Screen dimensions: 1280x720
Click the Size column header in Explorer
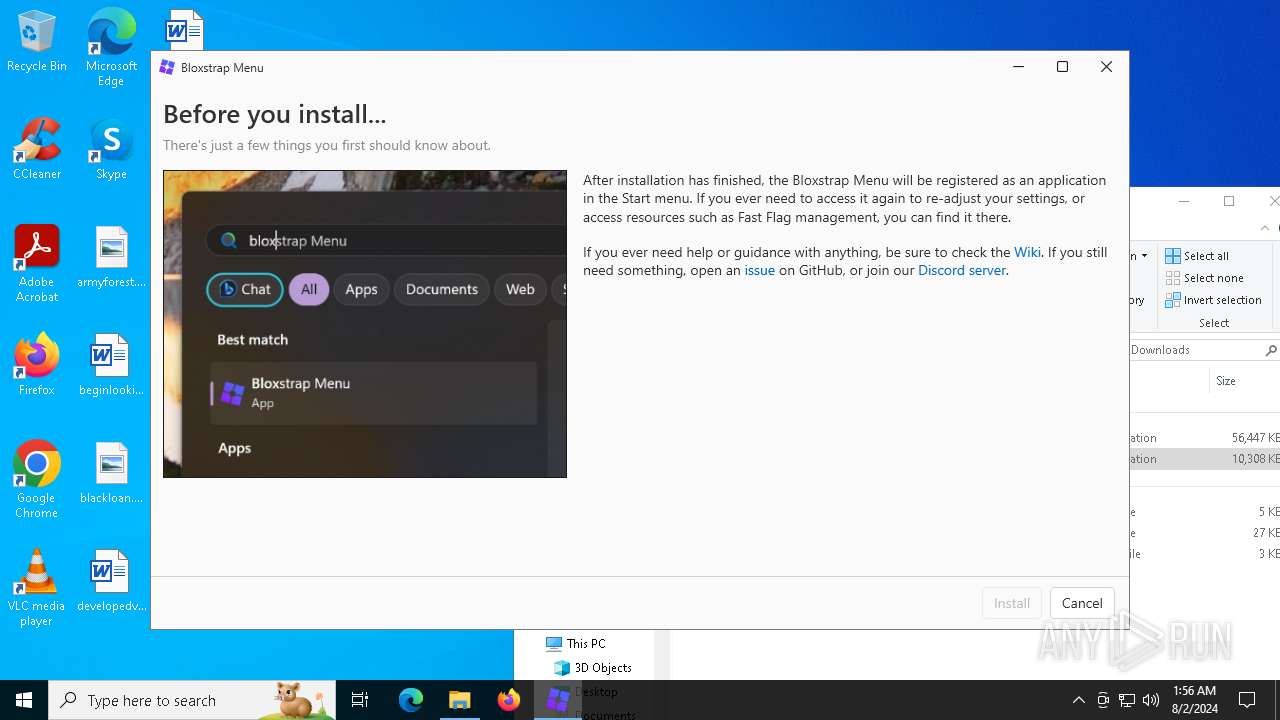click(x=1226, y=381)
